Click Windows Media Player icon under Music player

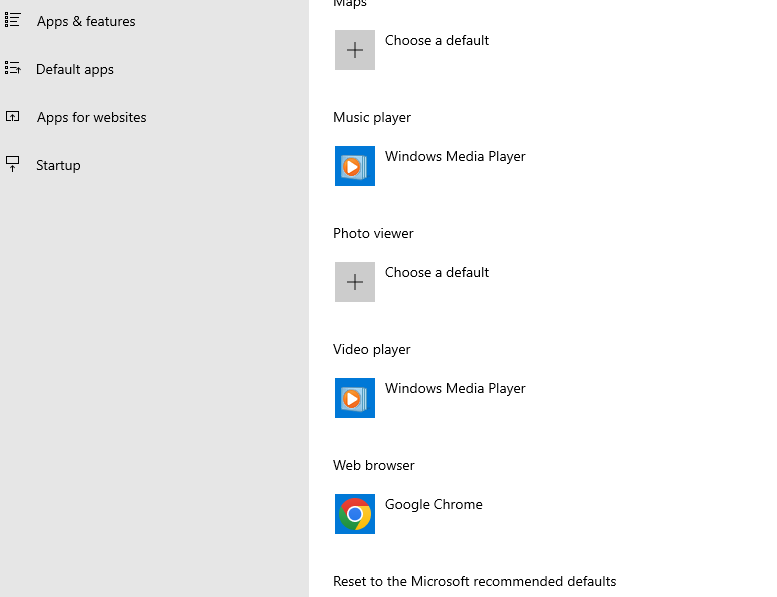tap(355, 166)
